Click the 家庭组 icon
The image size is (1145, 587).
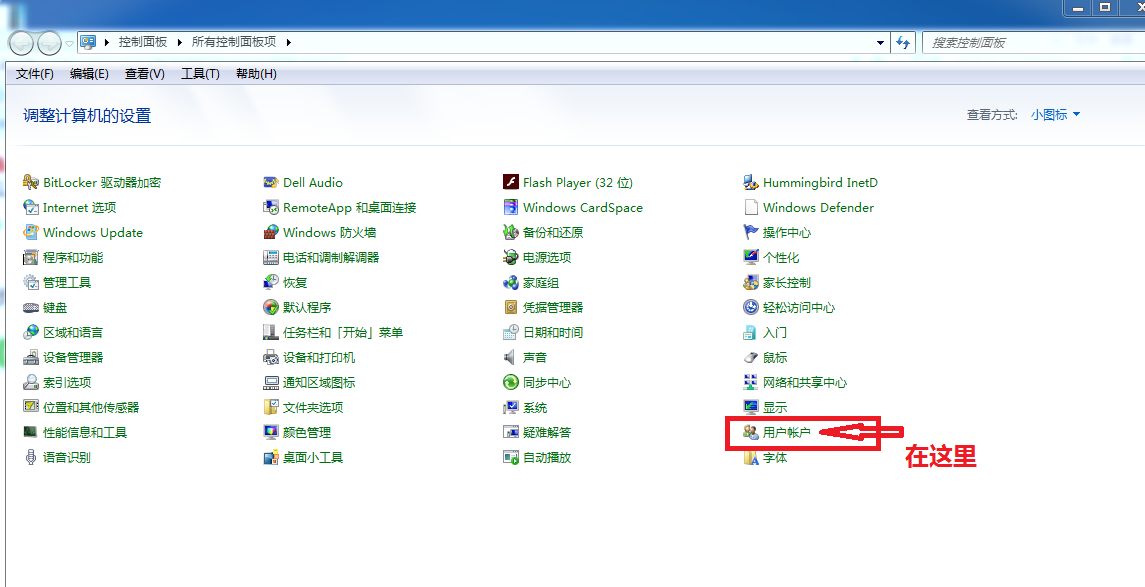[x=511, y=282]
